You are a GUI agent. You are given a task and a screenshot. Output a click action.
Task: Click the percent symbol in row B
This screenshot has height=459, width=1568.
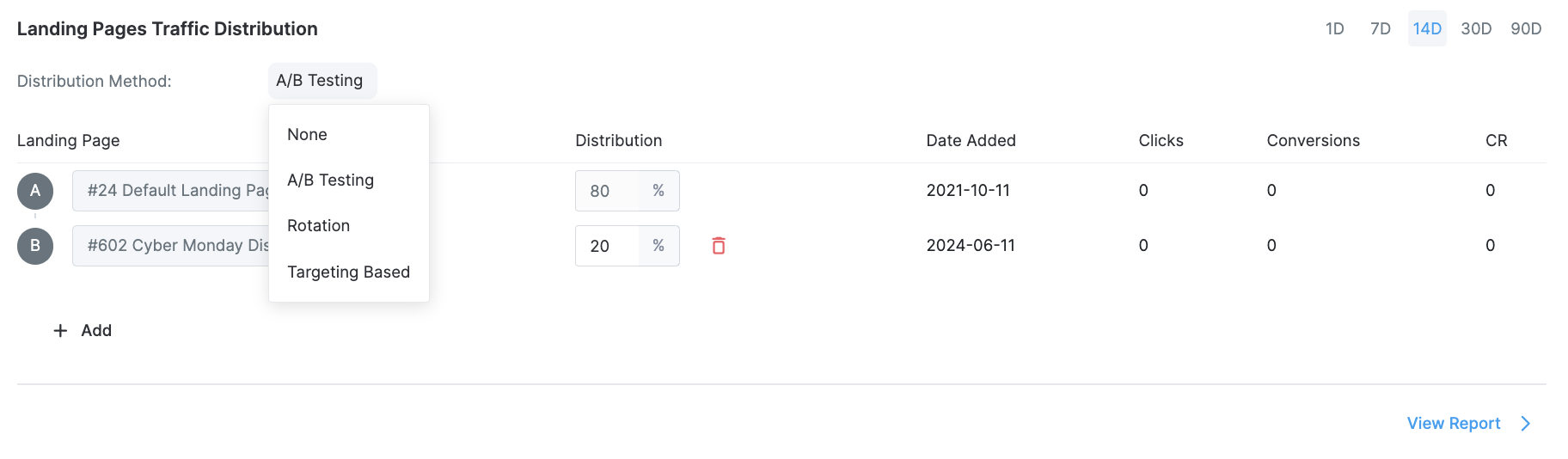coord(658,246)
